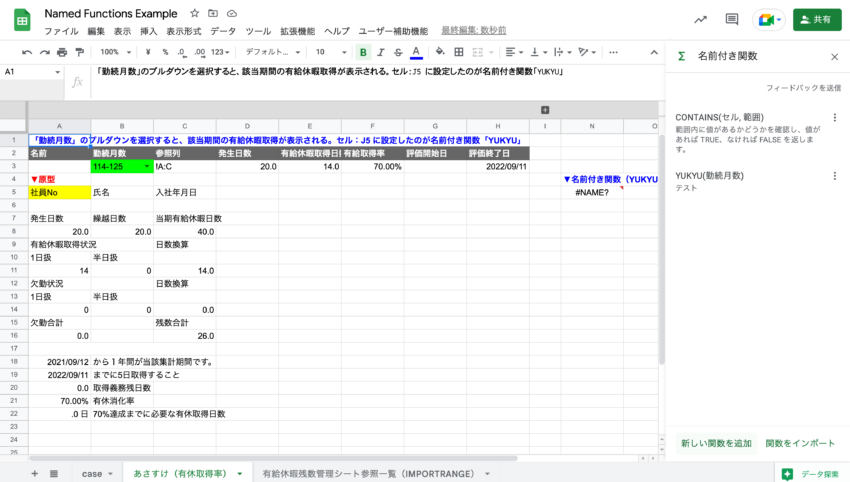Click the print icon

click(62, 52)
